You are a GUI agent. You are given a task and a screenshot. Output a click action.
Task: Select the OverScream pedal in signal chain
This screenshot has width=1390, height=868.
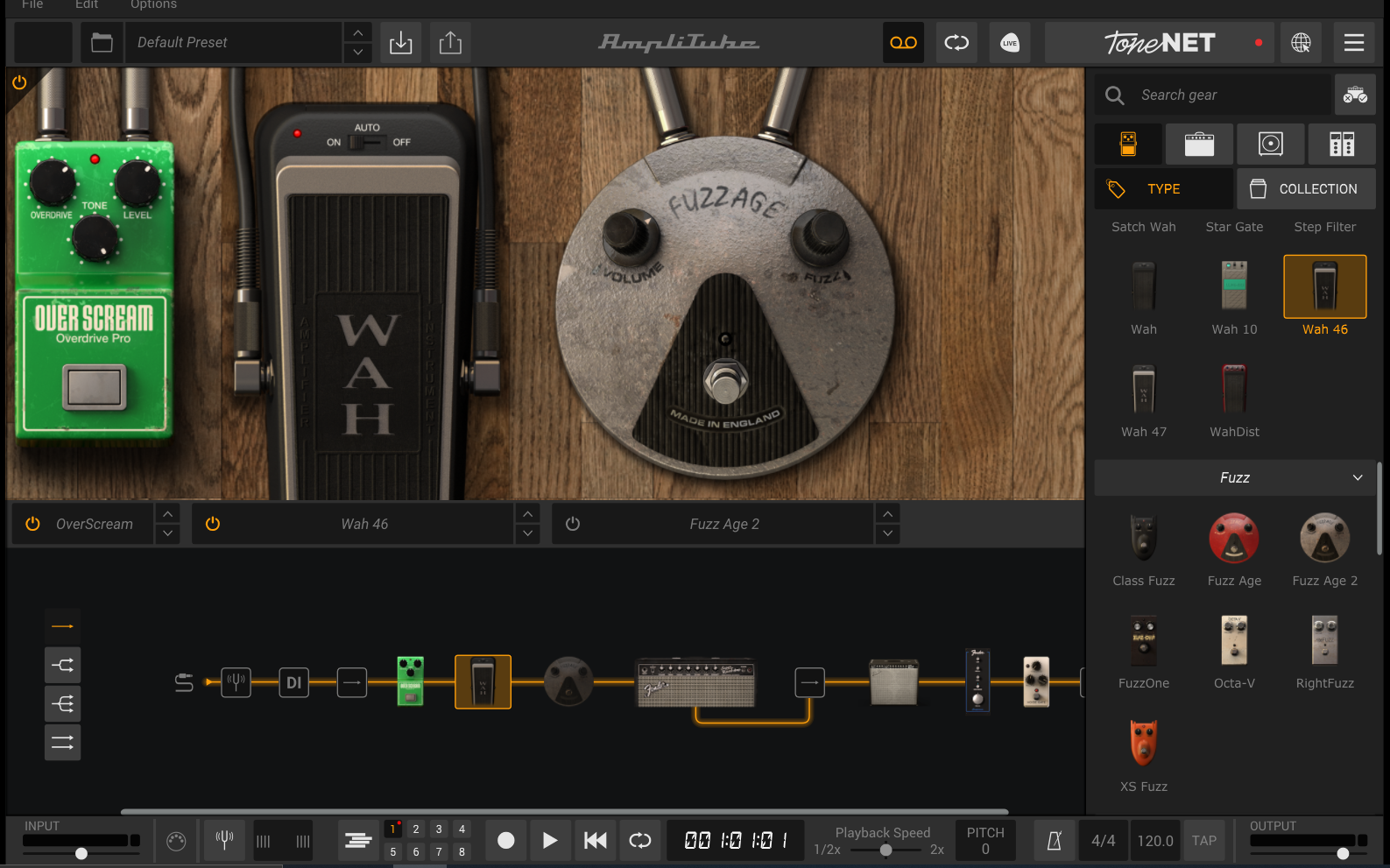coord(410,681)
